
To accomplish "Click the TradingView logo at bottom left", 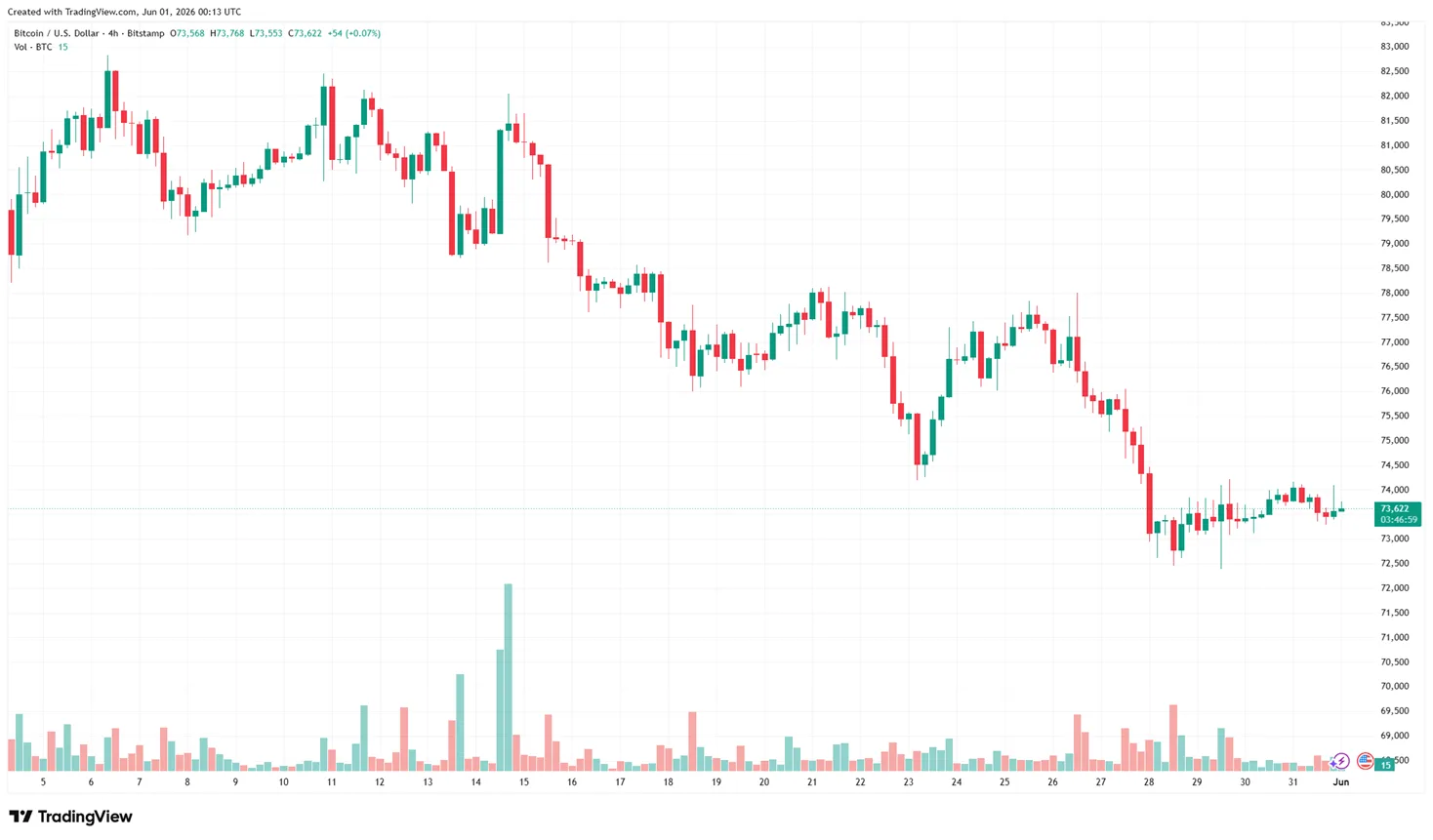I will tap(71, 817).
